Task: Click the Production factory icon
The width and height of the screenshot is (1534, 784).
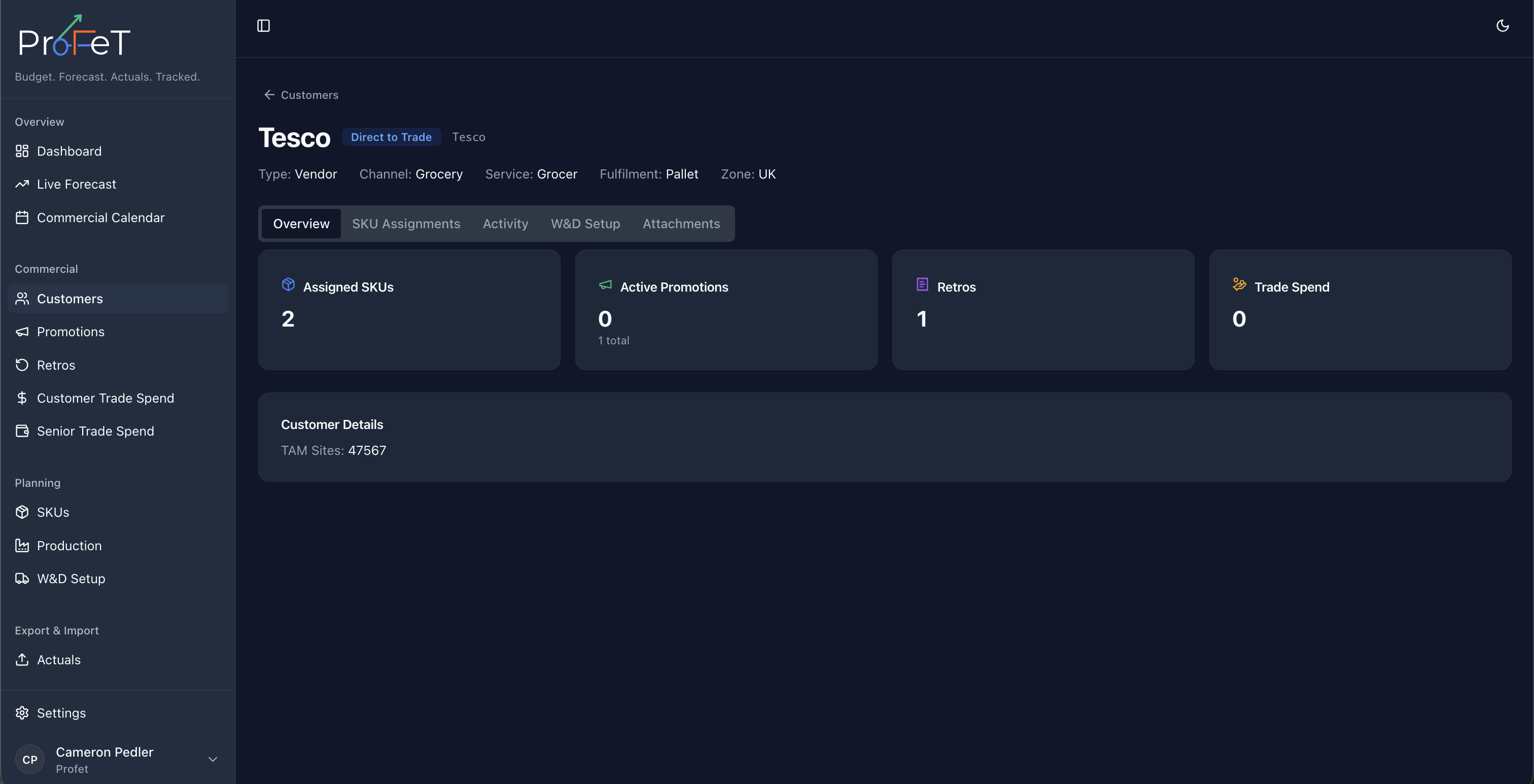Action: point(22,545)
